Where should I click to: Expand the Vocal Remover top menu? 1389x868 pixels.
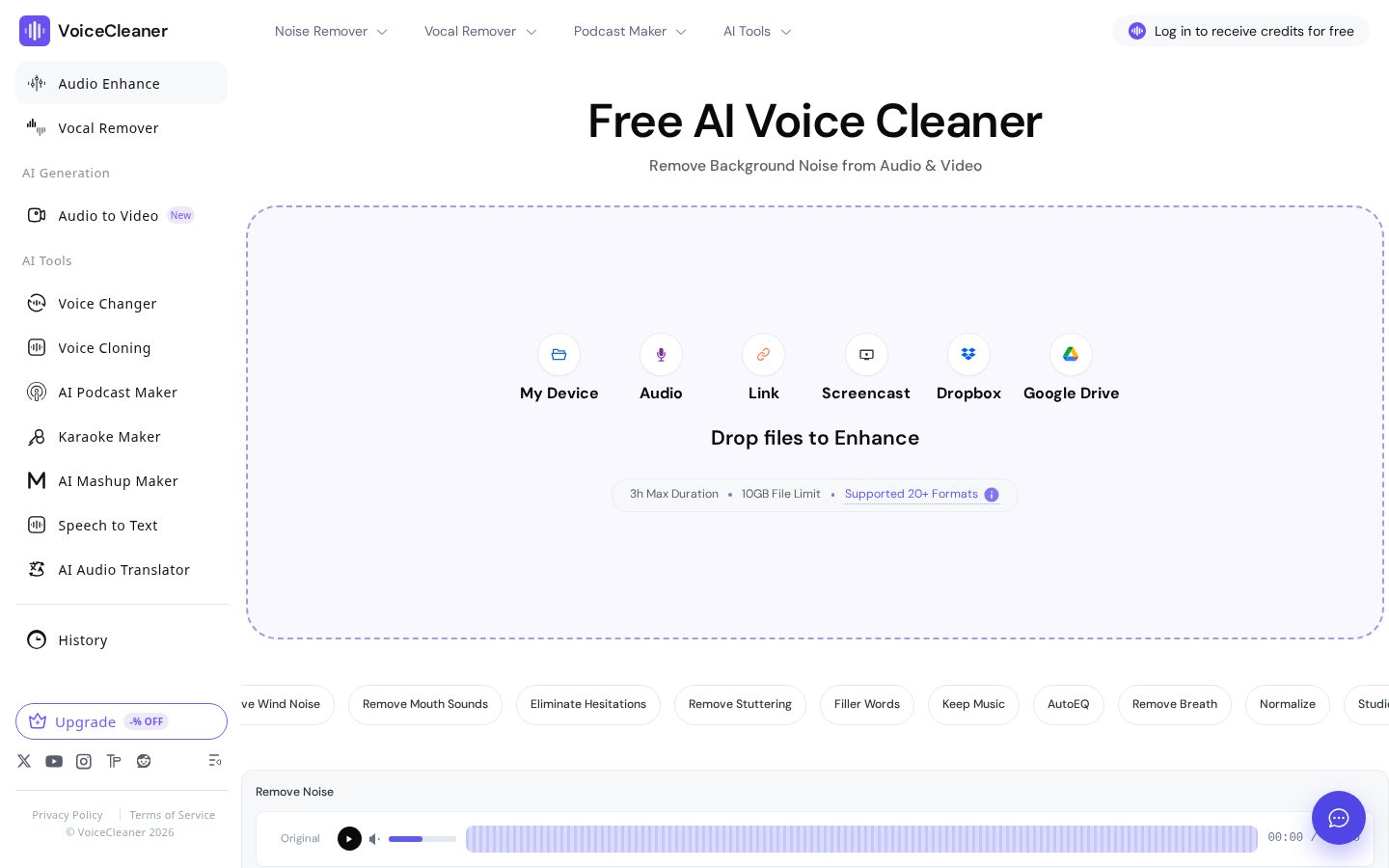(480, 32)
